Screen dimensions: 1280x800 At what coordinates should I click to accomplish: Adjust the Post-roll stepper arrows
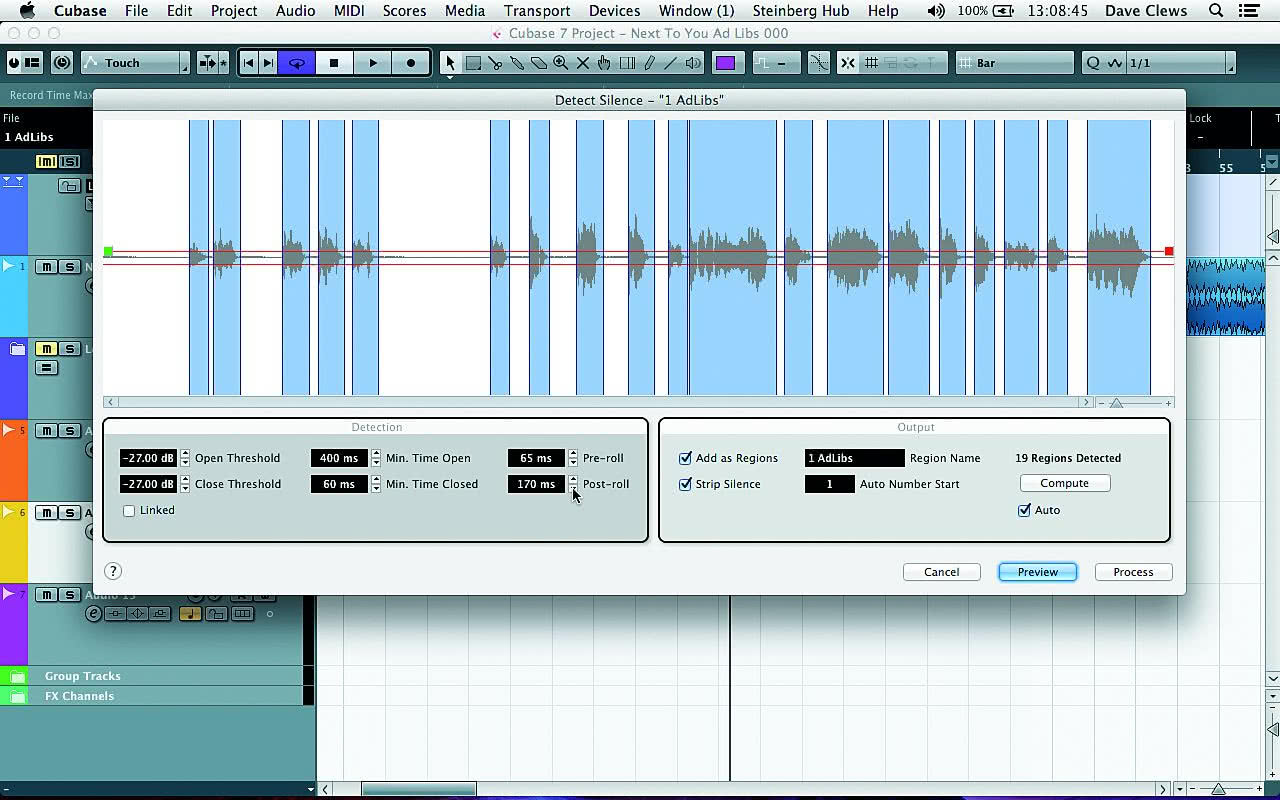573,484
